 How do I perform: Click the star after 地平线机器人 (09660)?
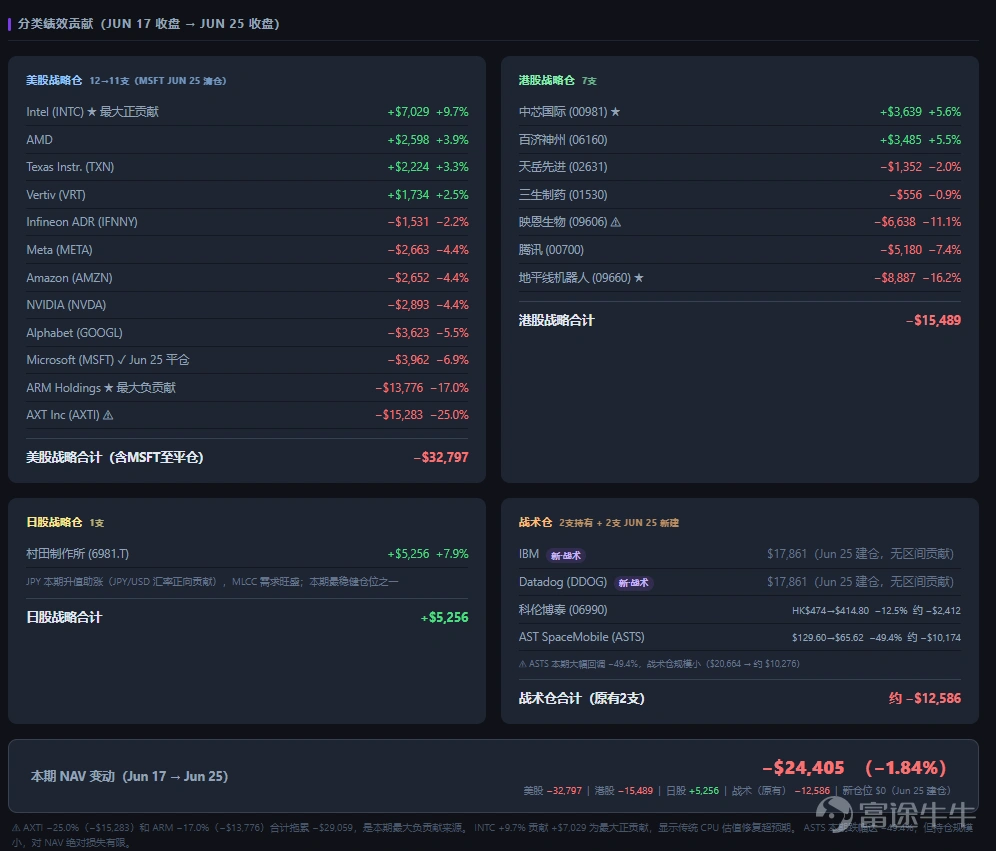click(x=639, y=278)
